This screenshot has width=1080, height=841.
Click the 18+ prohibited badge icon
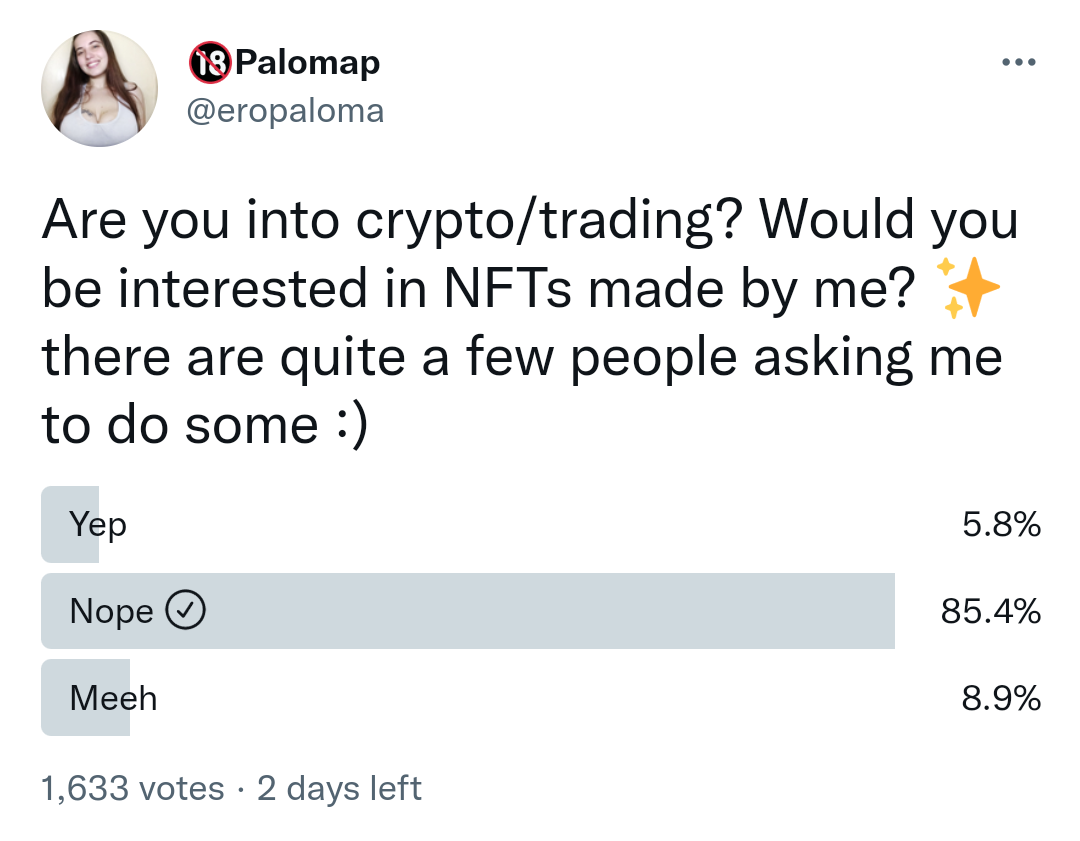209,63
